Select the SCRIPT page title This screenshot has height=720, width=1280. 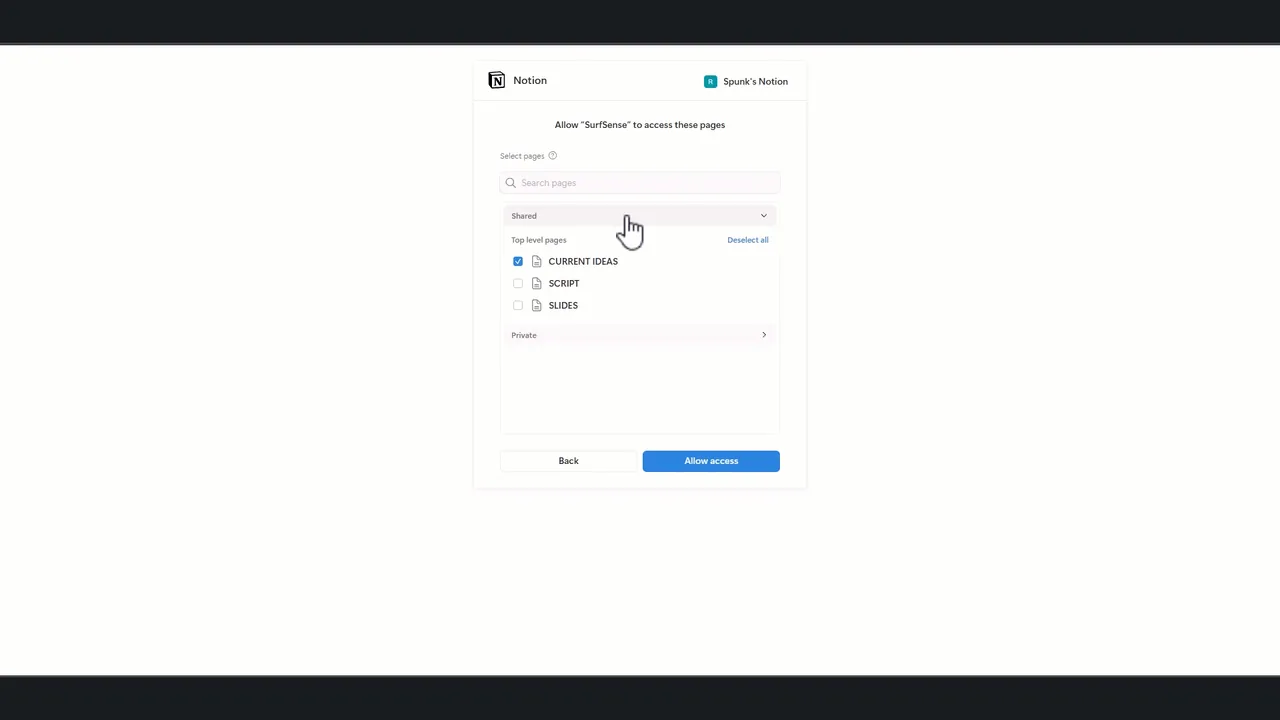point(564,283)
